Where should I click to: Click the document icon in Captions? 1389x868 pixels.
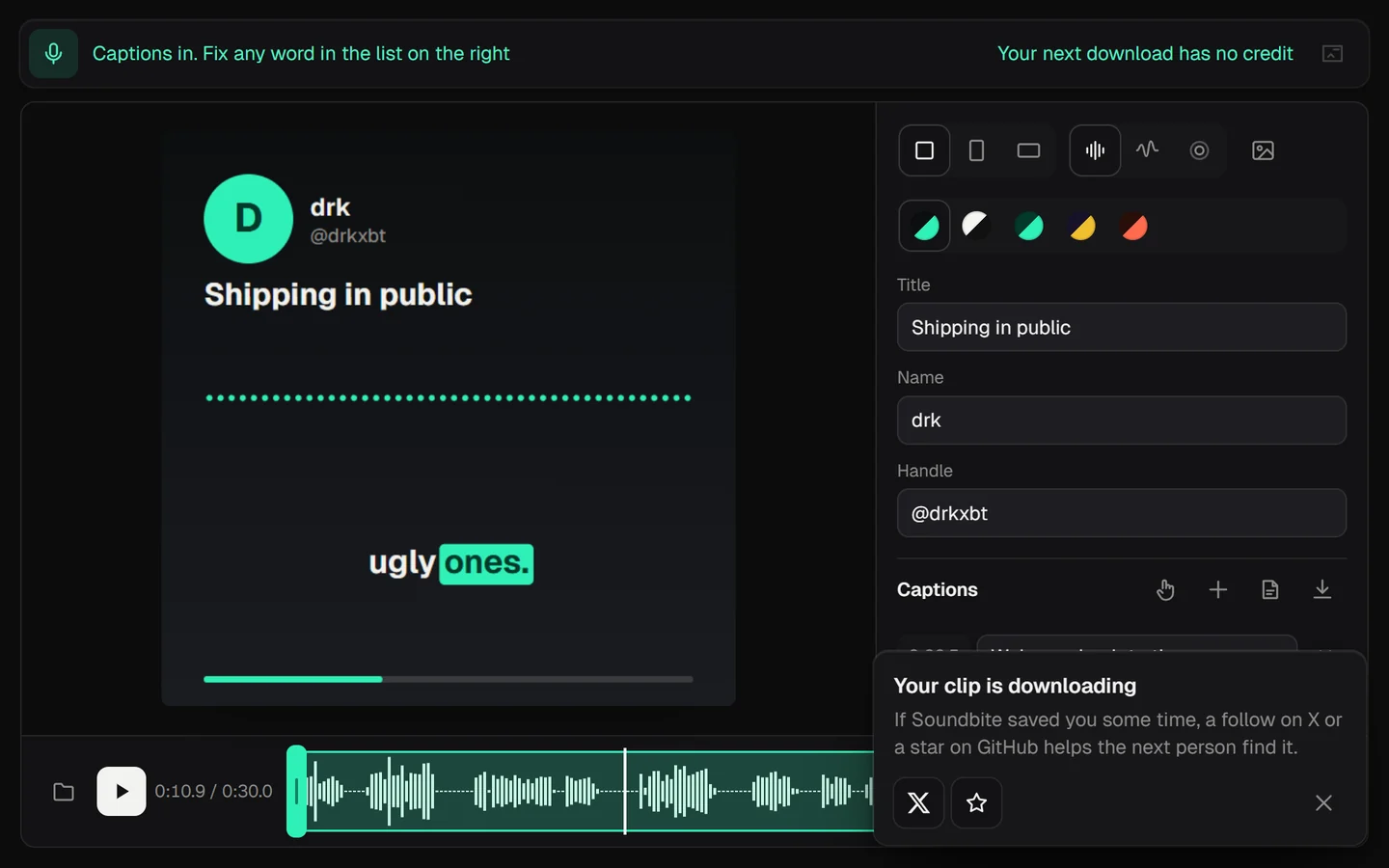coord(1270,589)
